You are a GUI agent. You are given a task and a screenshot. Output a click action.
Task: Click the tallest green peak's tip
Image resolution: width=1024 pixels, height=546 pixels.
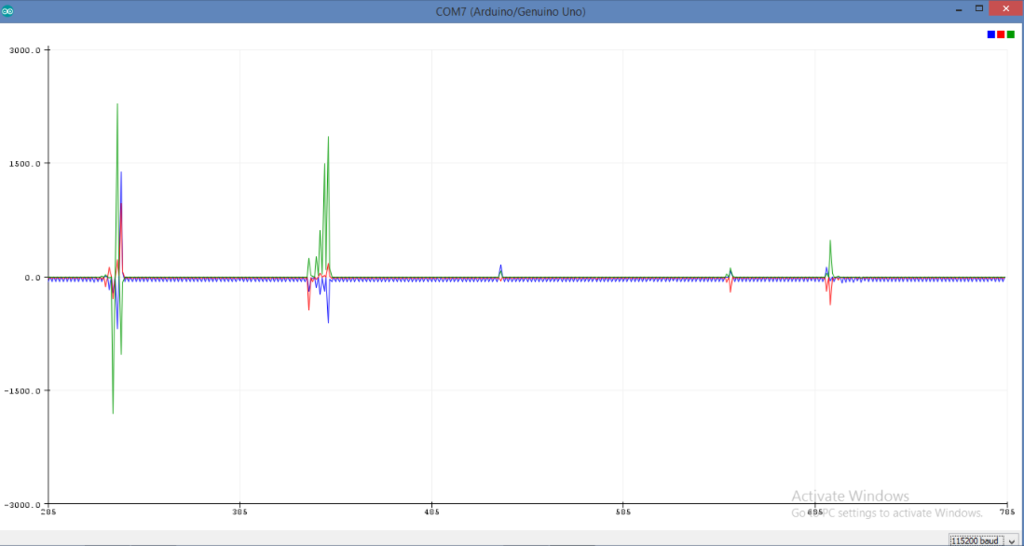point(117,104)
